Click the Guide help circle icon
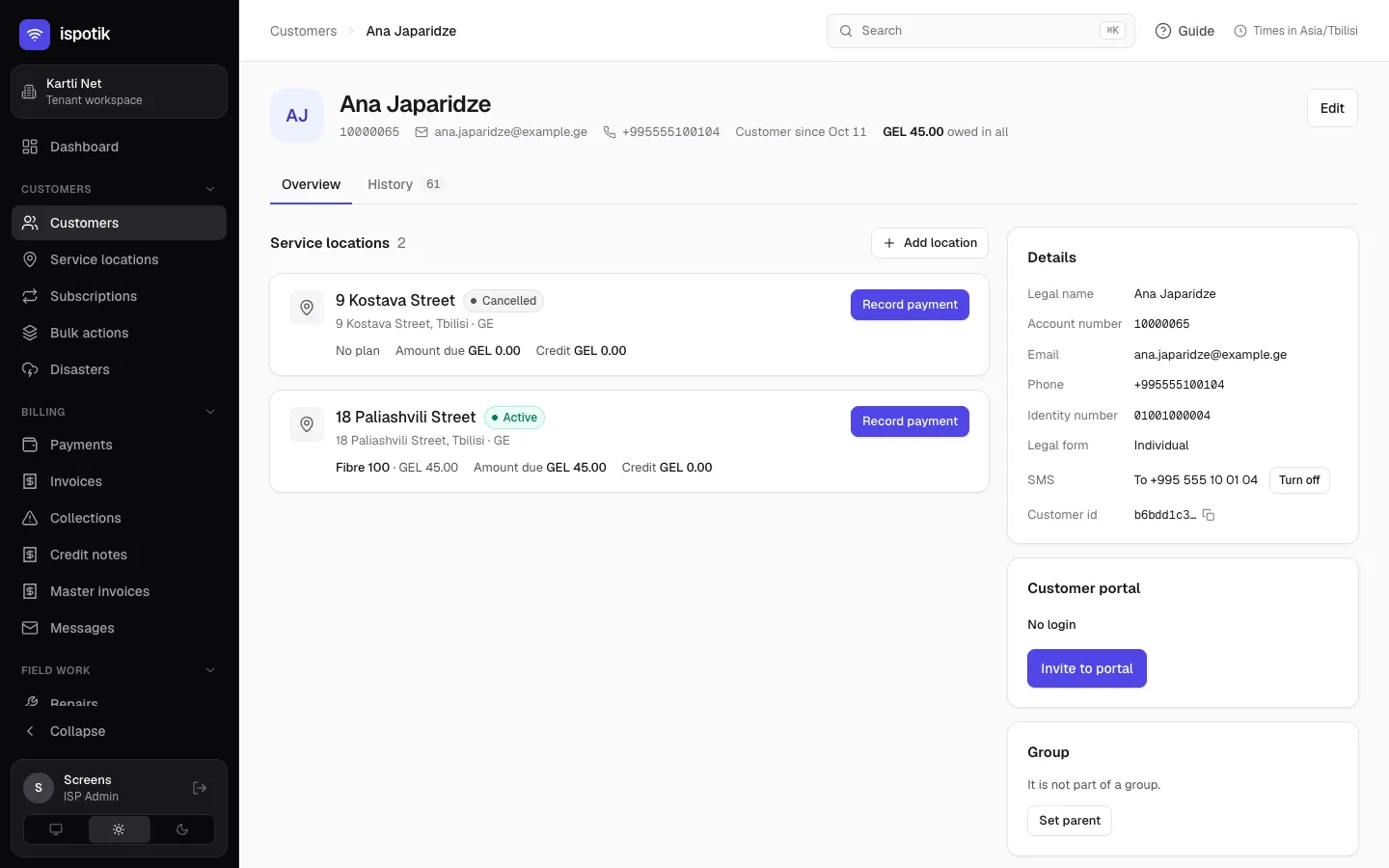This screenshot has width=1389, height=868. (x=1163, y=31)
